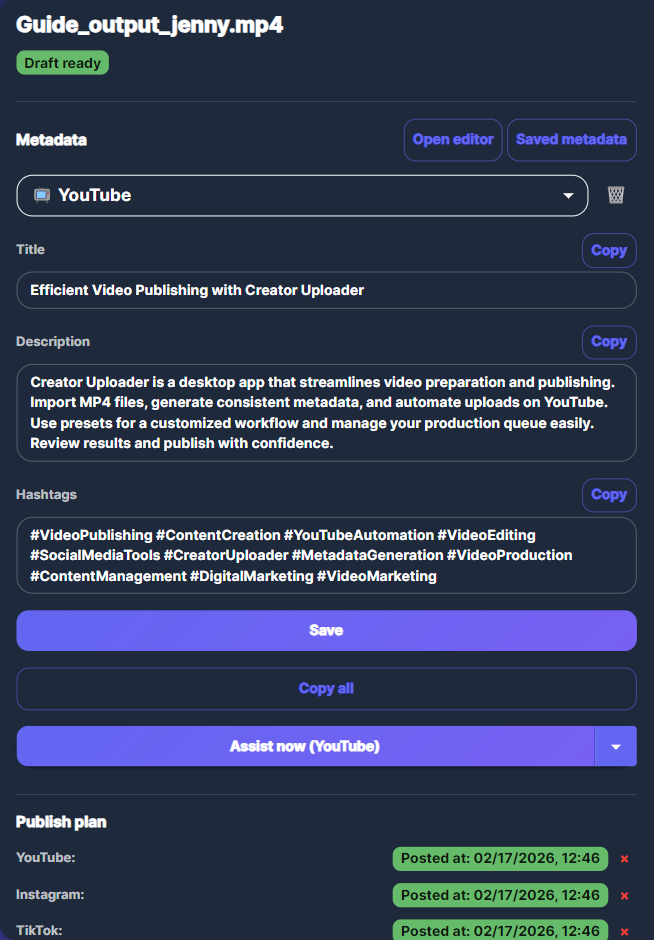This screenshot has width=654, height=940.
Task: Click the trash can delete icon
Action: point(616,195)
